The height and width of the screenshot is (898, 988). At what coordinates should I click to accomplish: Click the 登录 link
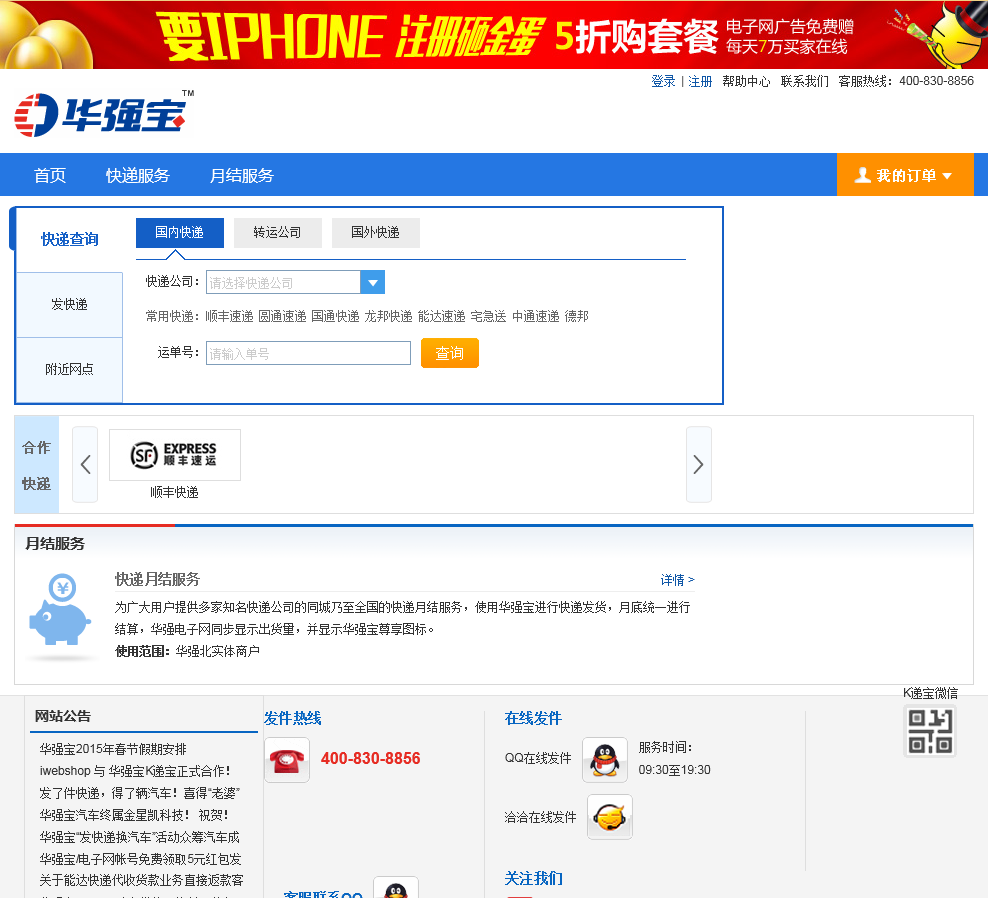click(x=663, y=81)
